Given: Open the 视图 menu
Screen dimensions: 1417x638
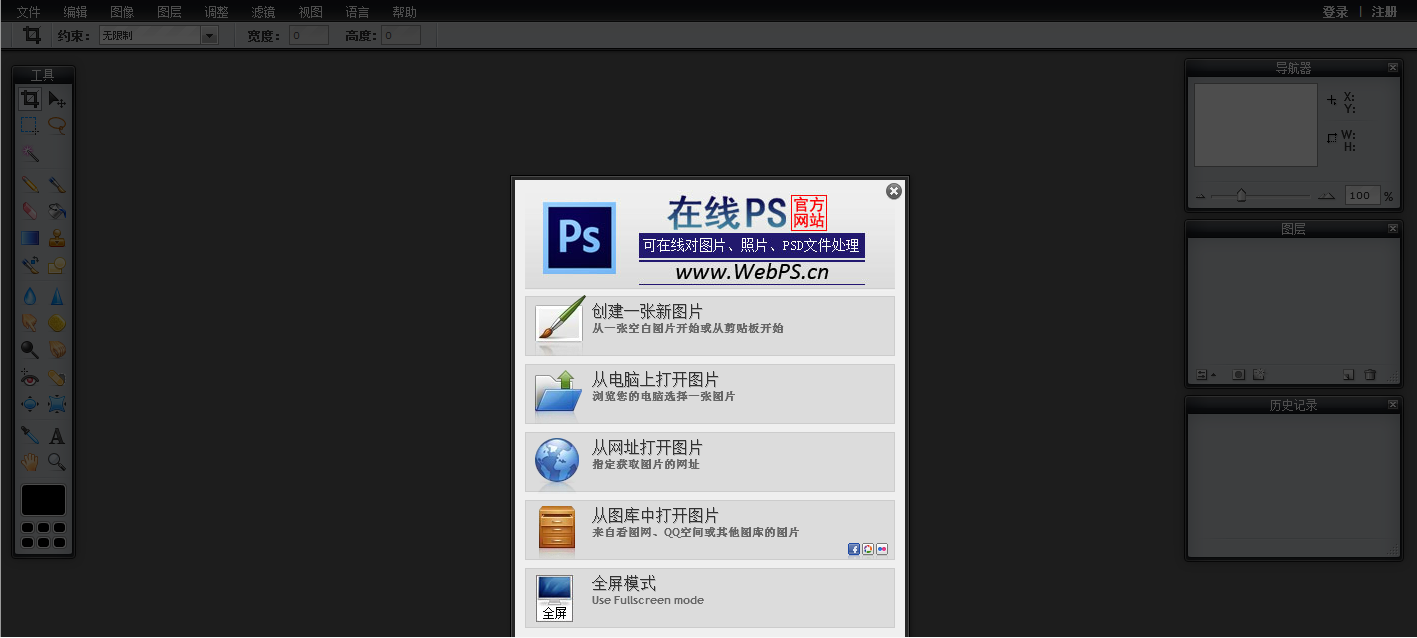Looking at the screenshot, I should (x=310, y=12).
